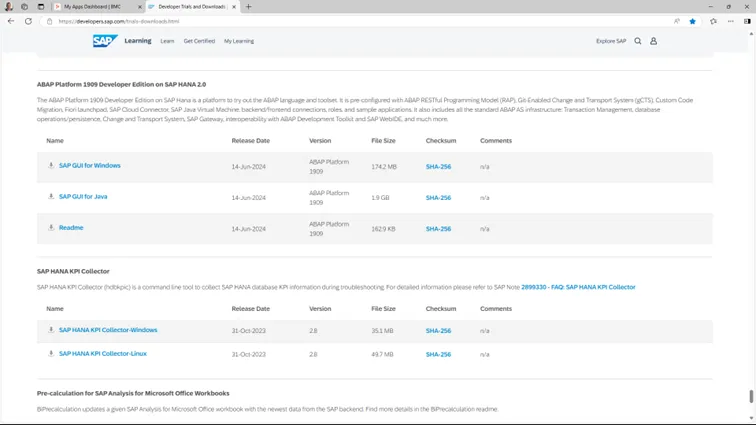Click download icon beside SAP GUI for Windows
Screen dimensions: 756x425
[x=51, y=165]
